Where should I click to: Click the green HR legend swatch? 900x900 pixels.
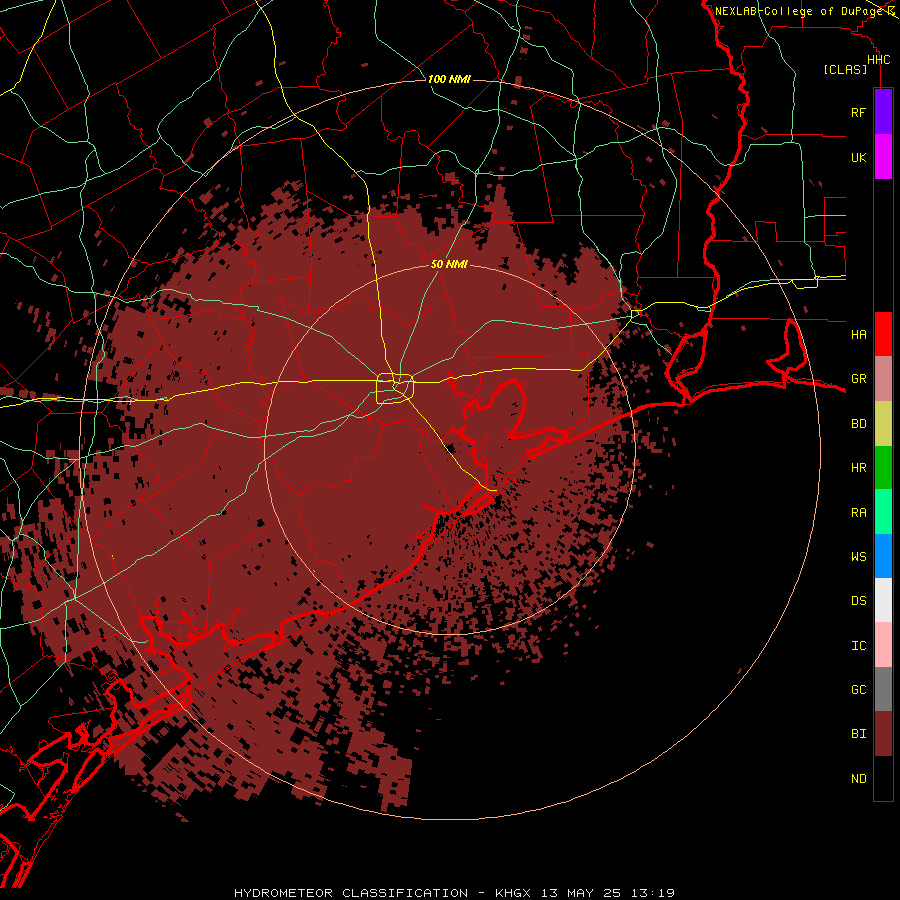click(883, 467)
